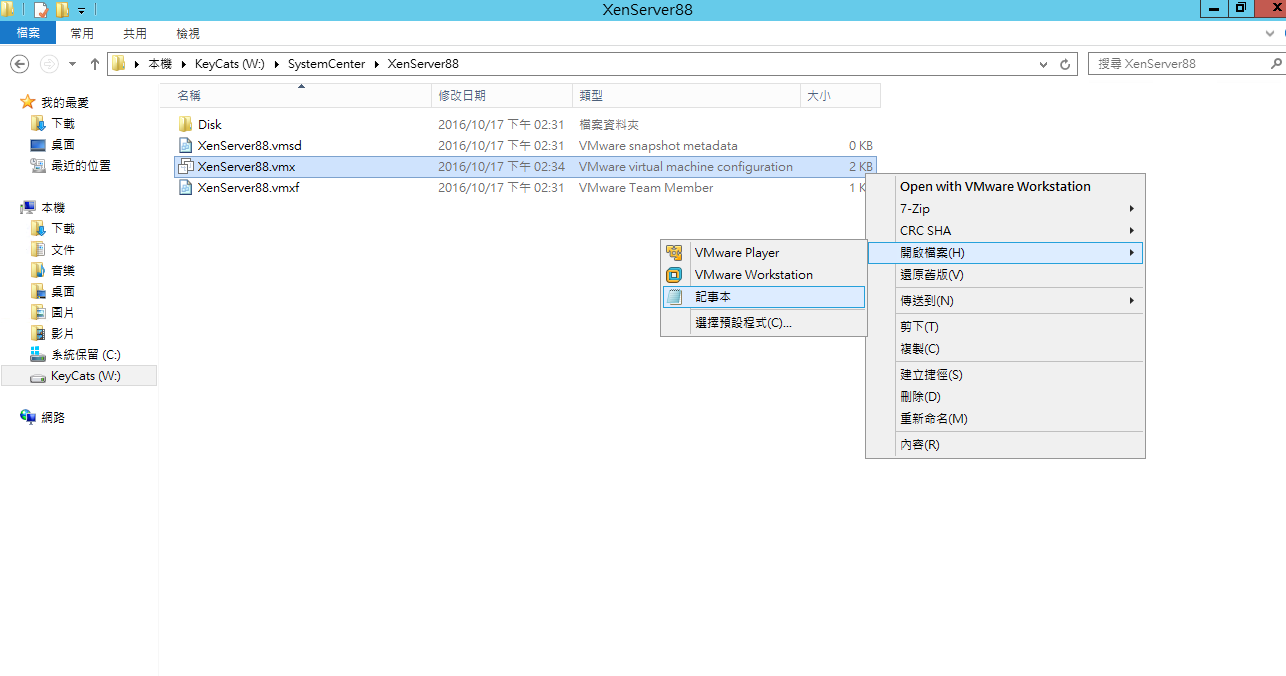Screen dimensions: 1286x676
Task: Click KeyCats (W:) in the address bar
Action: (230, 63)
